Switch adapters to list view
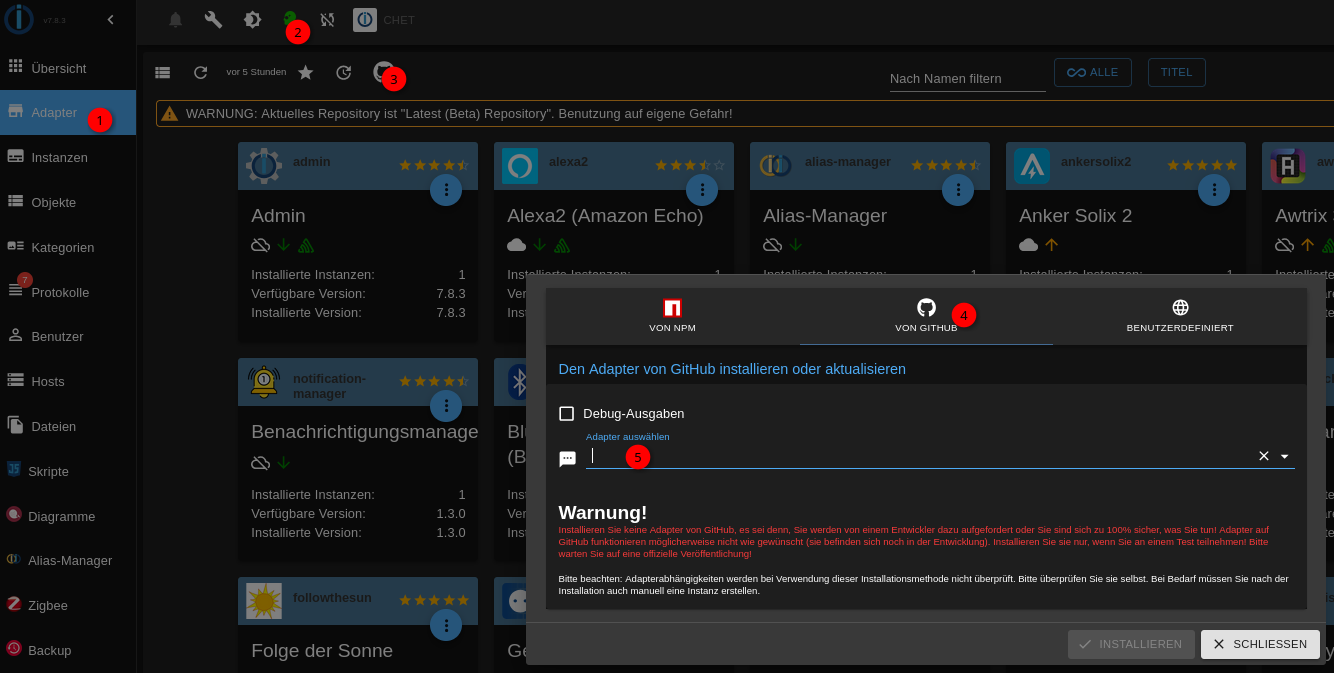Image resolution: width=1334 pixels, height=673 pixels. point(162,72)
